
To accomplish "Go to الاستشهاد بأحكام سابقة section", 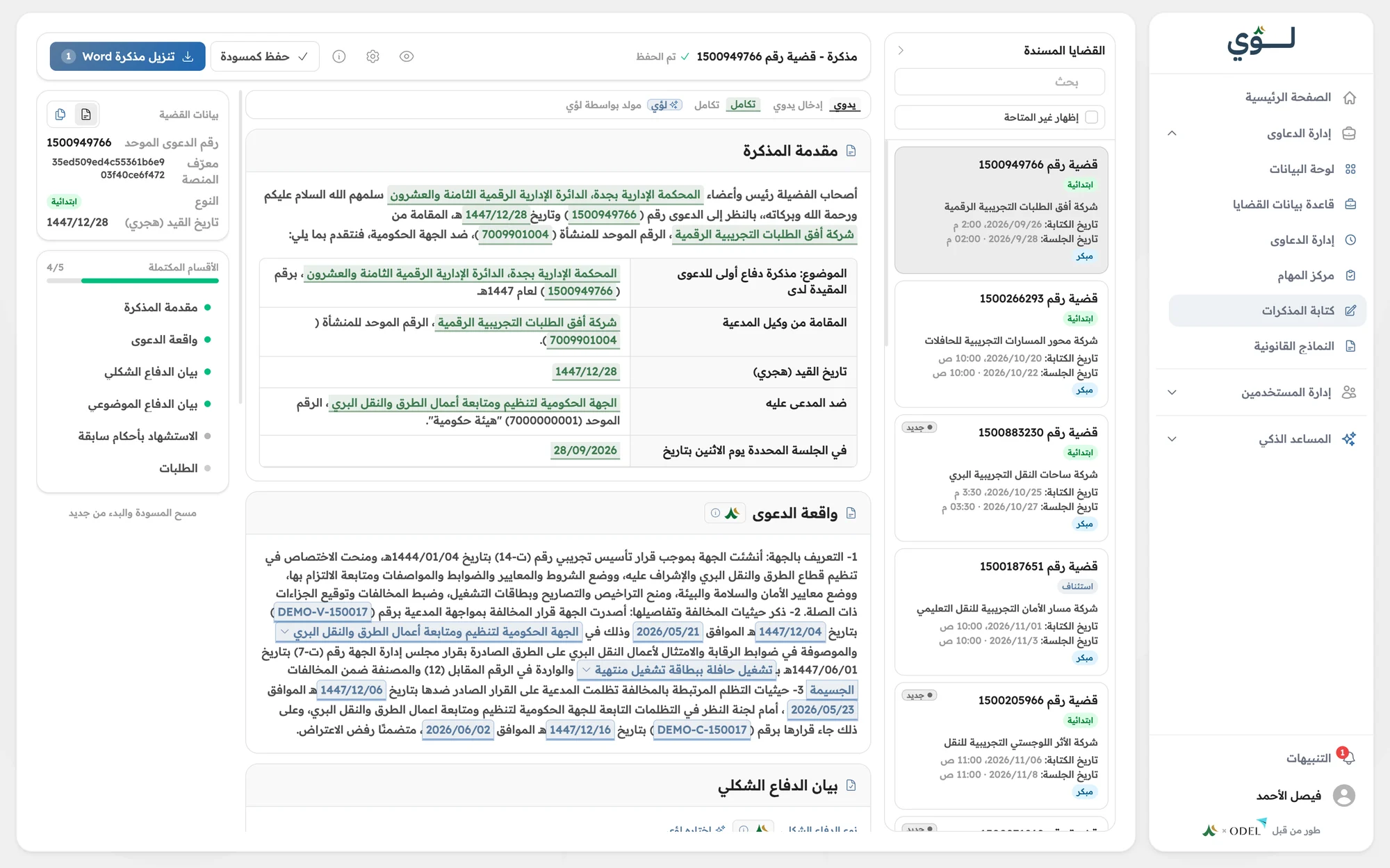I will pos(144,436).
